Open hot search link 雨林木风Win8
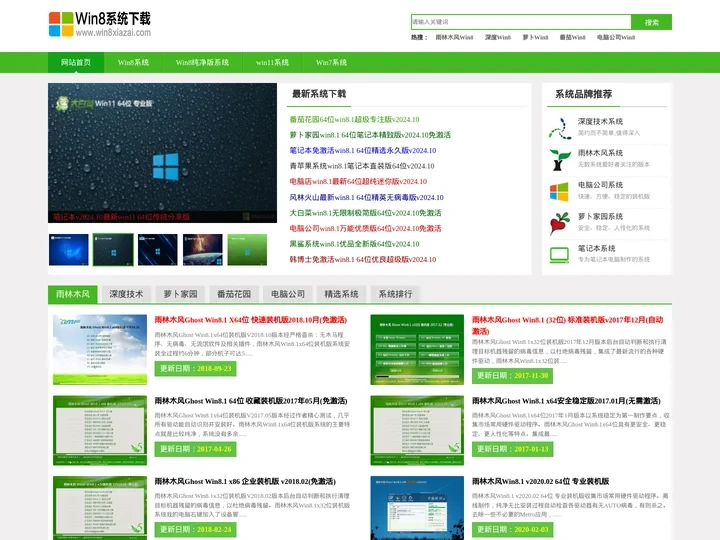 pos(454,37)
